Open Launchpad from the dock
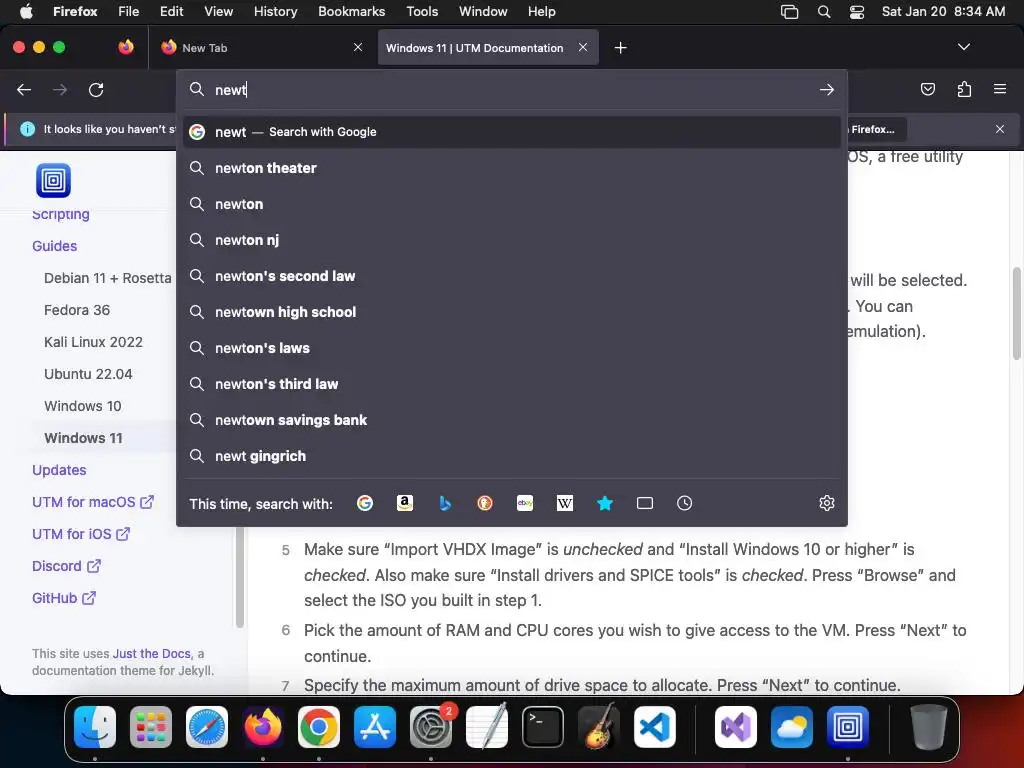 tap(151, 727)
